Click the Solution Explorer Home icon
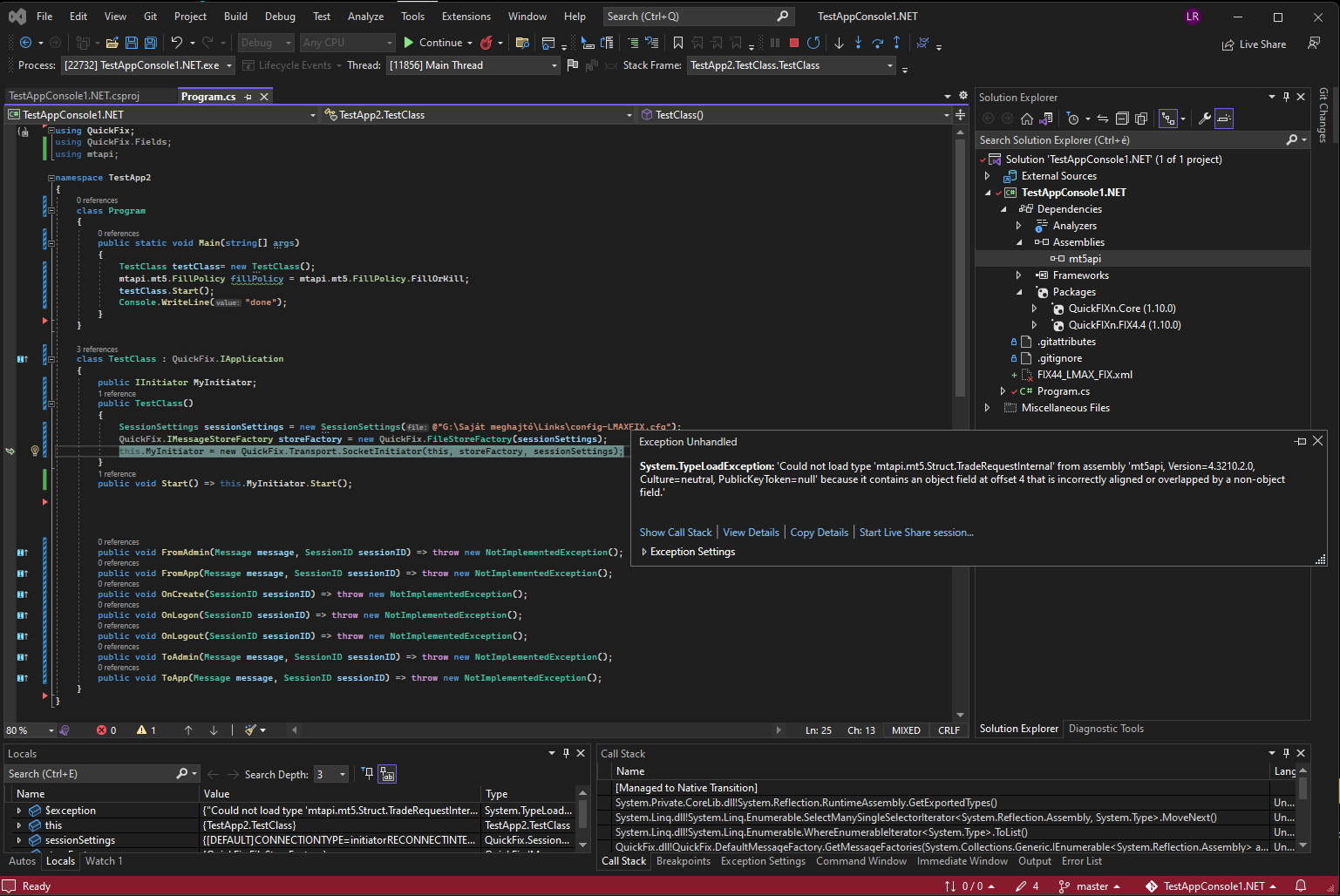Image resolution: width=1340 pixels, height=896 pixels. [x=1027, y=119]
